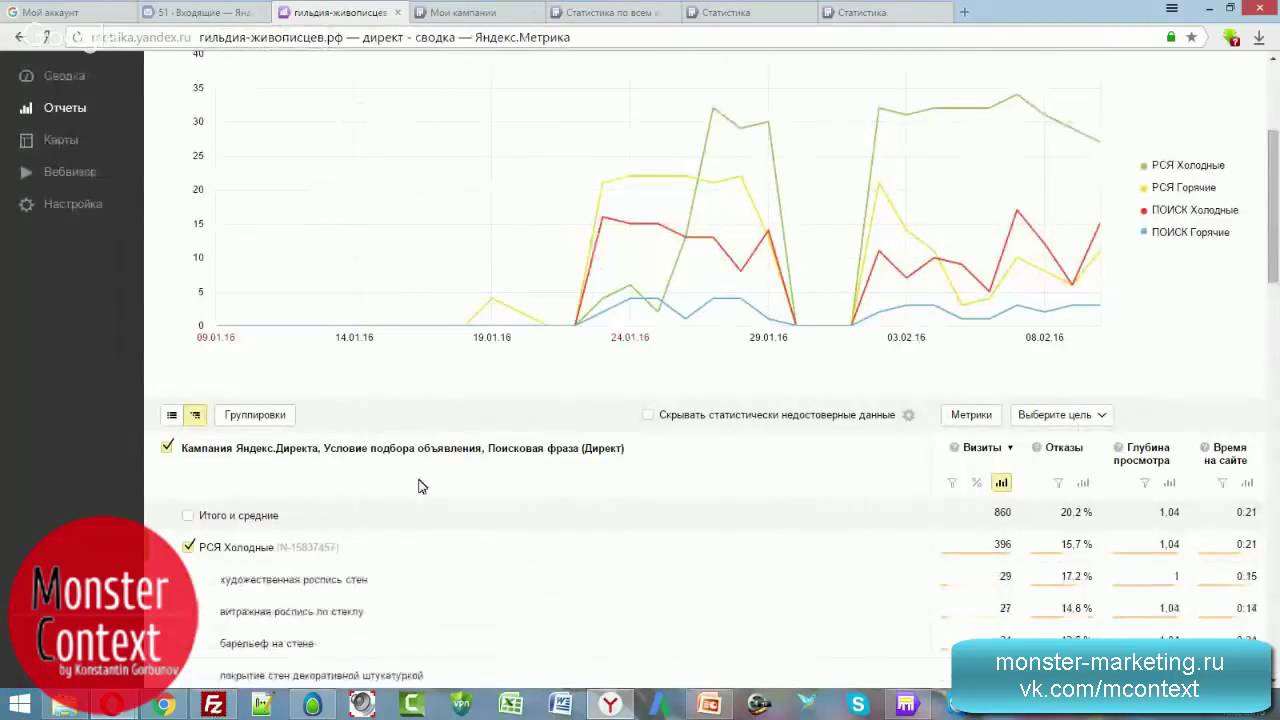Open a new browser tab

coord(964,12)
